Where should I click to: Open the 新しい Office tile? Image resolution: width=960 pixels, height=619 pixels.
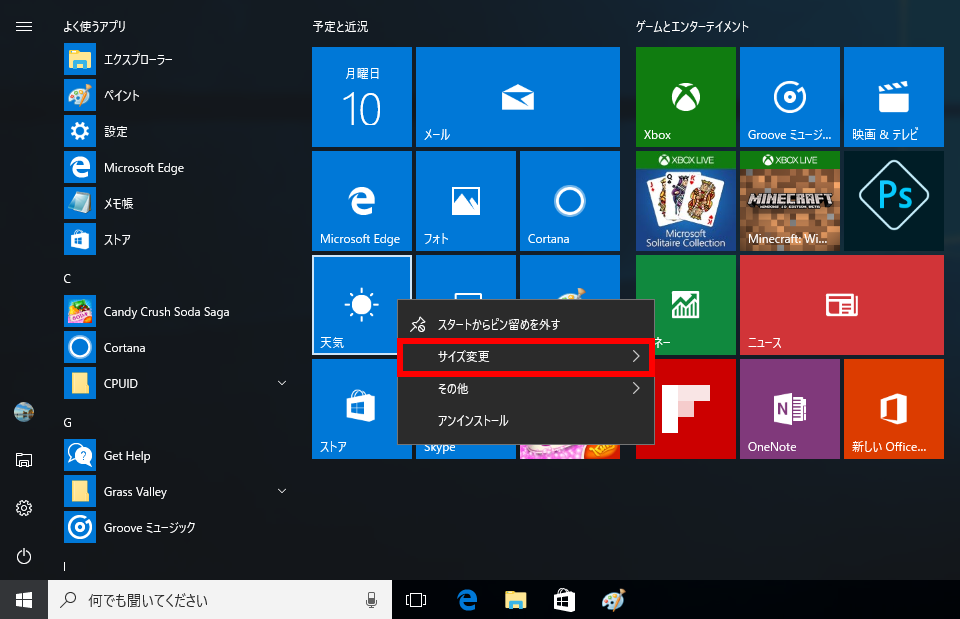point(894,409)
